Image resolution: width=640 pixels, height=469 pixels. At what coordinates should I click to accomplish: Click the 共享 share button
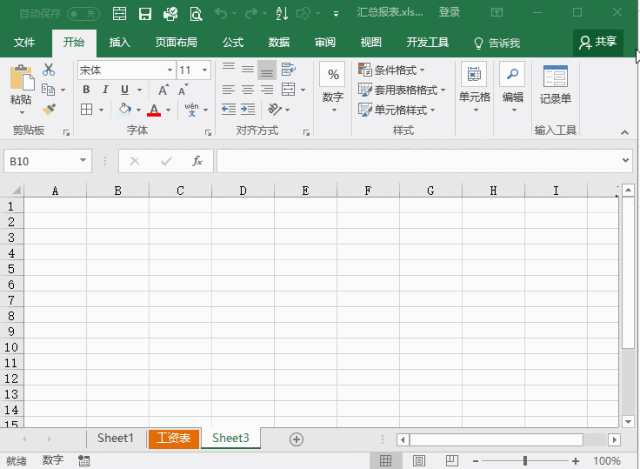click(598, 42)
